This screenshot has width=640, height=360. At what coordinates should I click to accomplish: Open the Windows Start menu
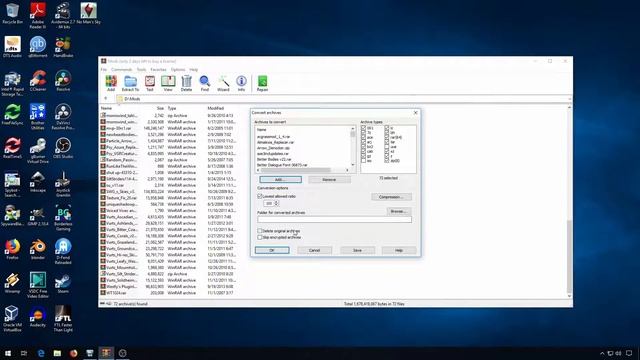pyautogui.click(x=8, y=353)
